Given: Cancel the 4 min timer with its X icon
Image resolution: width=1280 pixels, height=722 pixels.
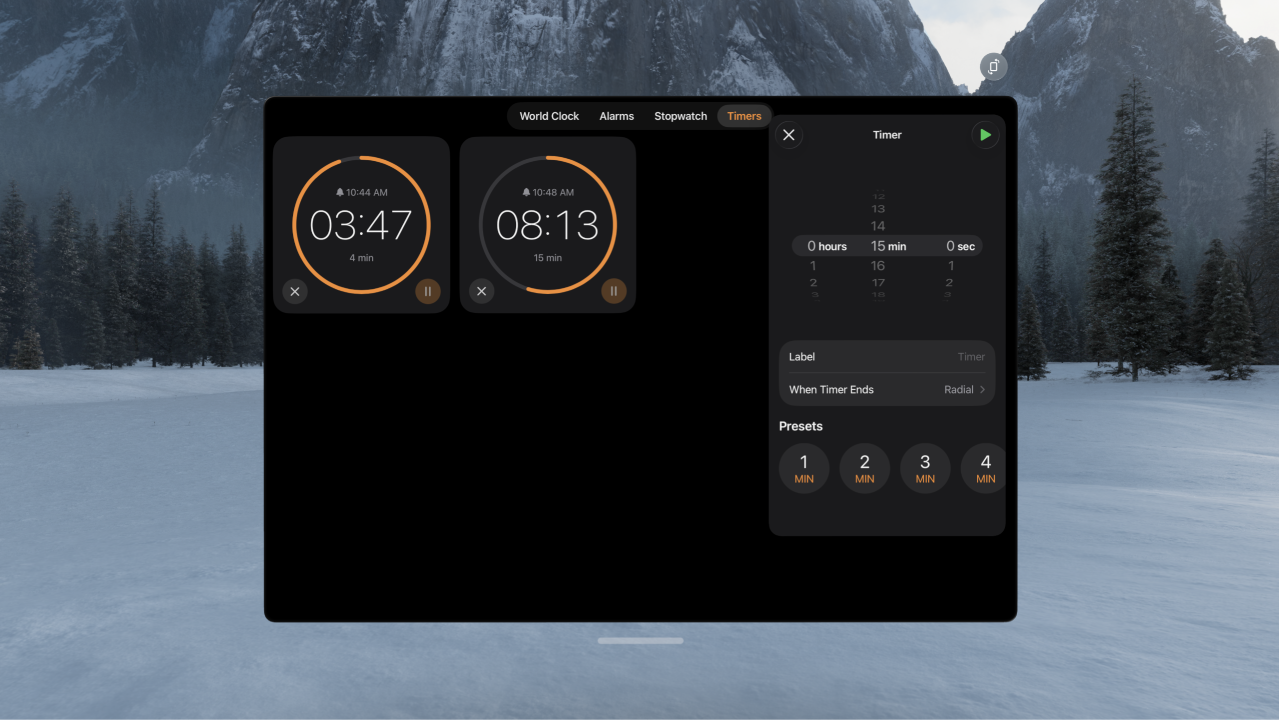Looking at the screenshot, I should [x=295, y=291].
